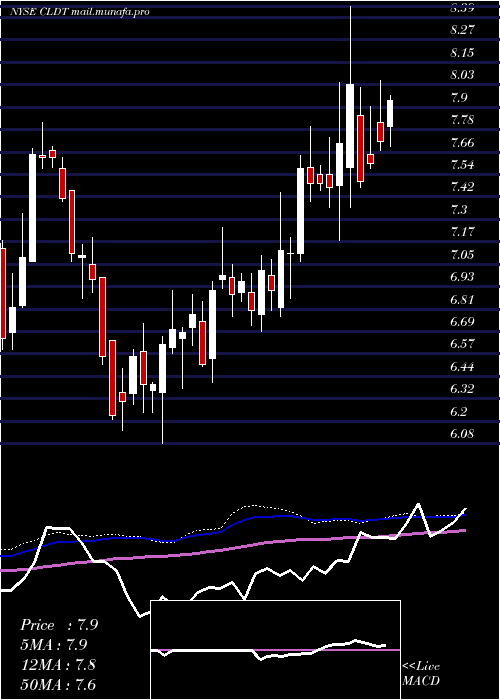
Task: Click the 5MA : 7.9 readout
Action: tap(54, 645)
